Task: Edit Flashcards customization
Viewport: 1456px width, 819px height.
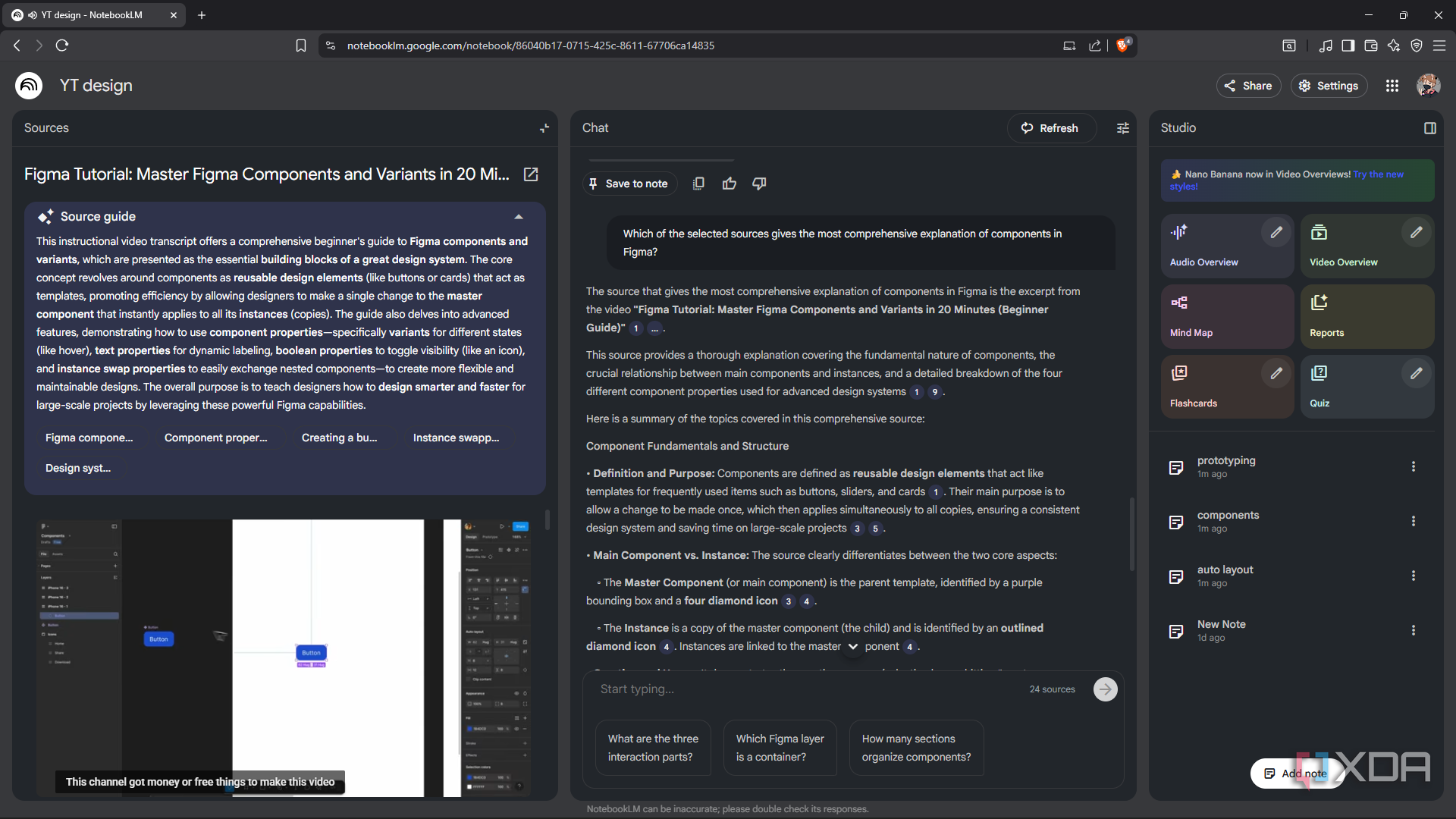Action: coord(1277,373)
